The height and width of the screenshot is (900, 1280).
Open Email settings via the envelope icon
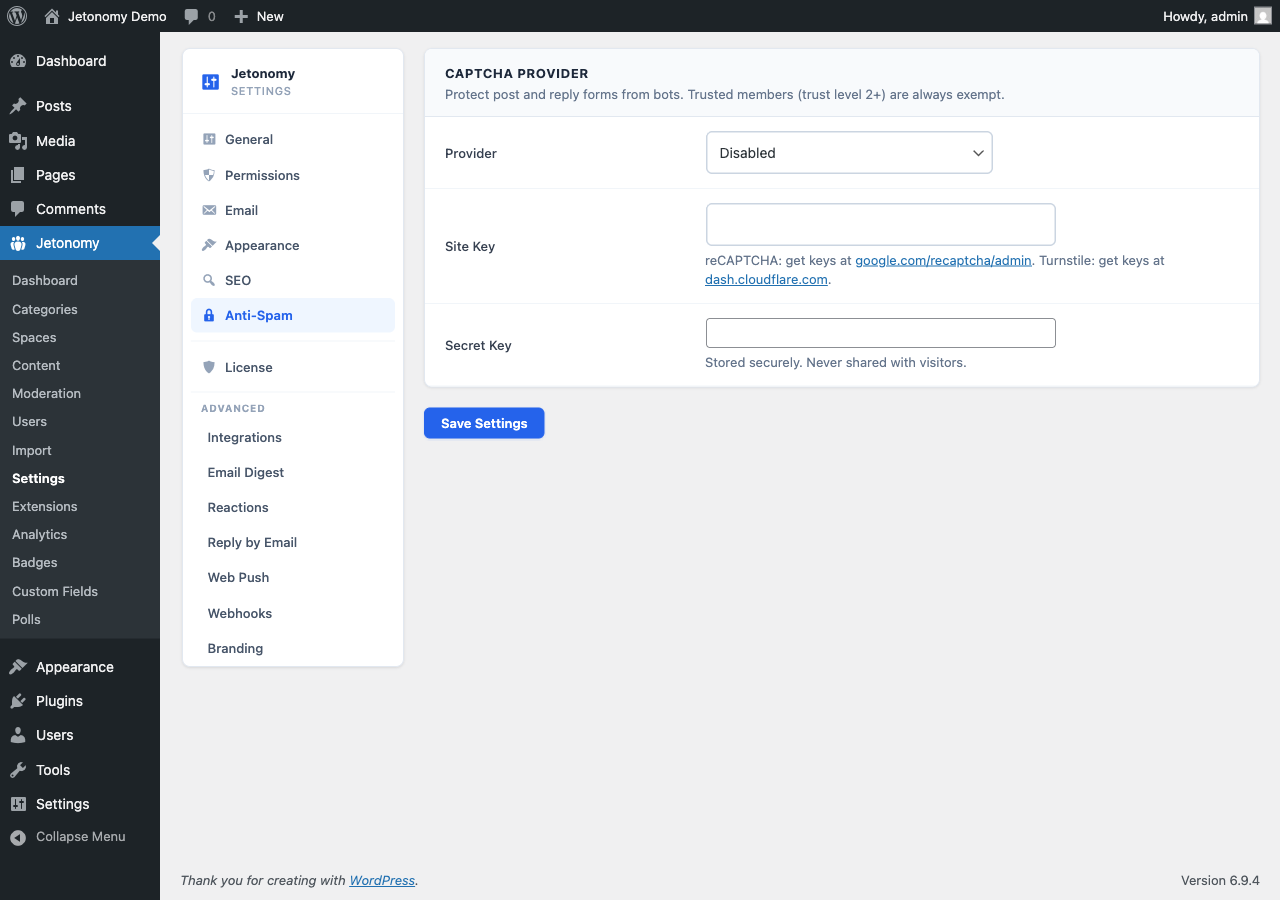pos(210,210)
